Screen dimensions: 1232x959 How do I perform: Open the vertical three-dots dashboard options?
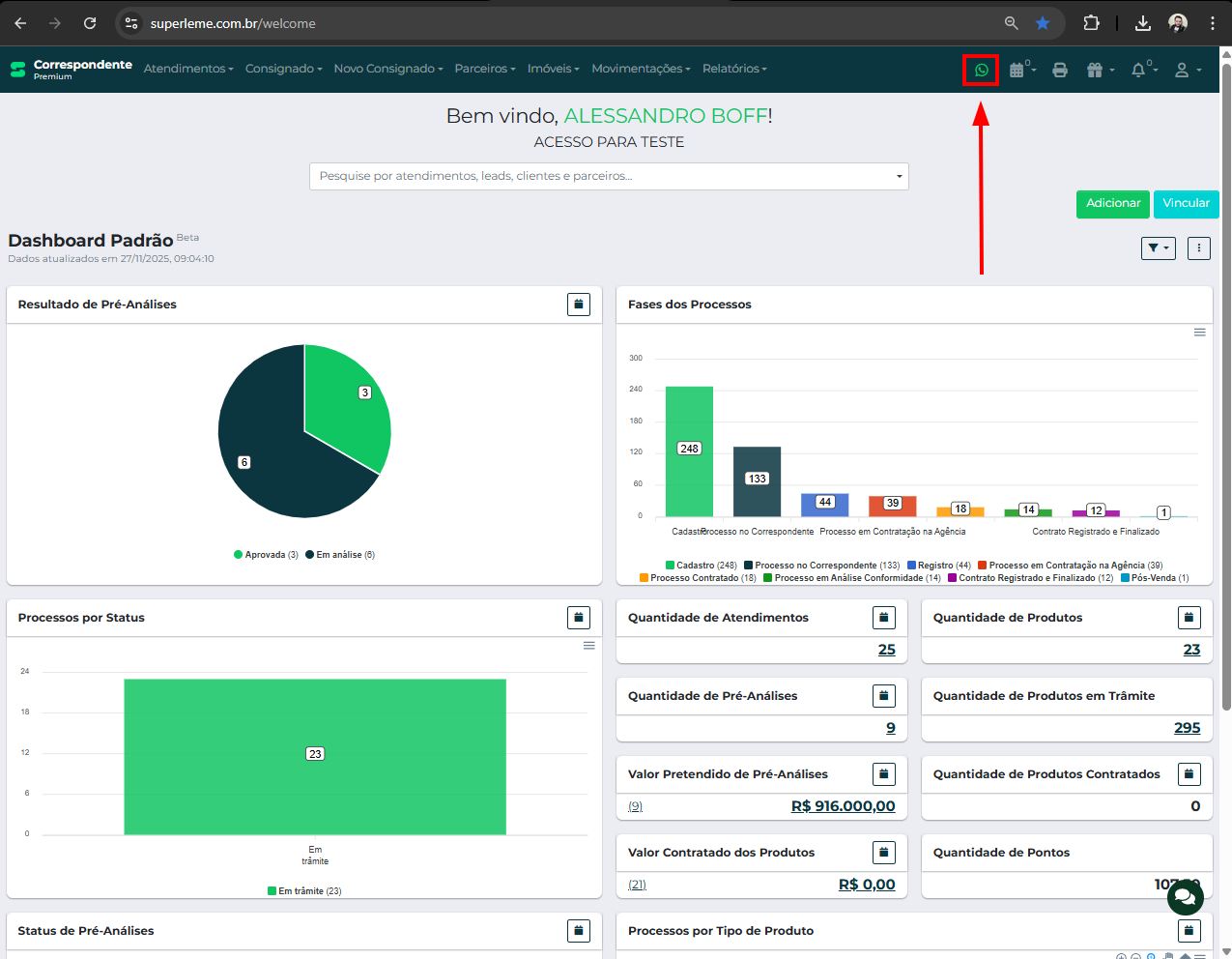click(1198, 248)
